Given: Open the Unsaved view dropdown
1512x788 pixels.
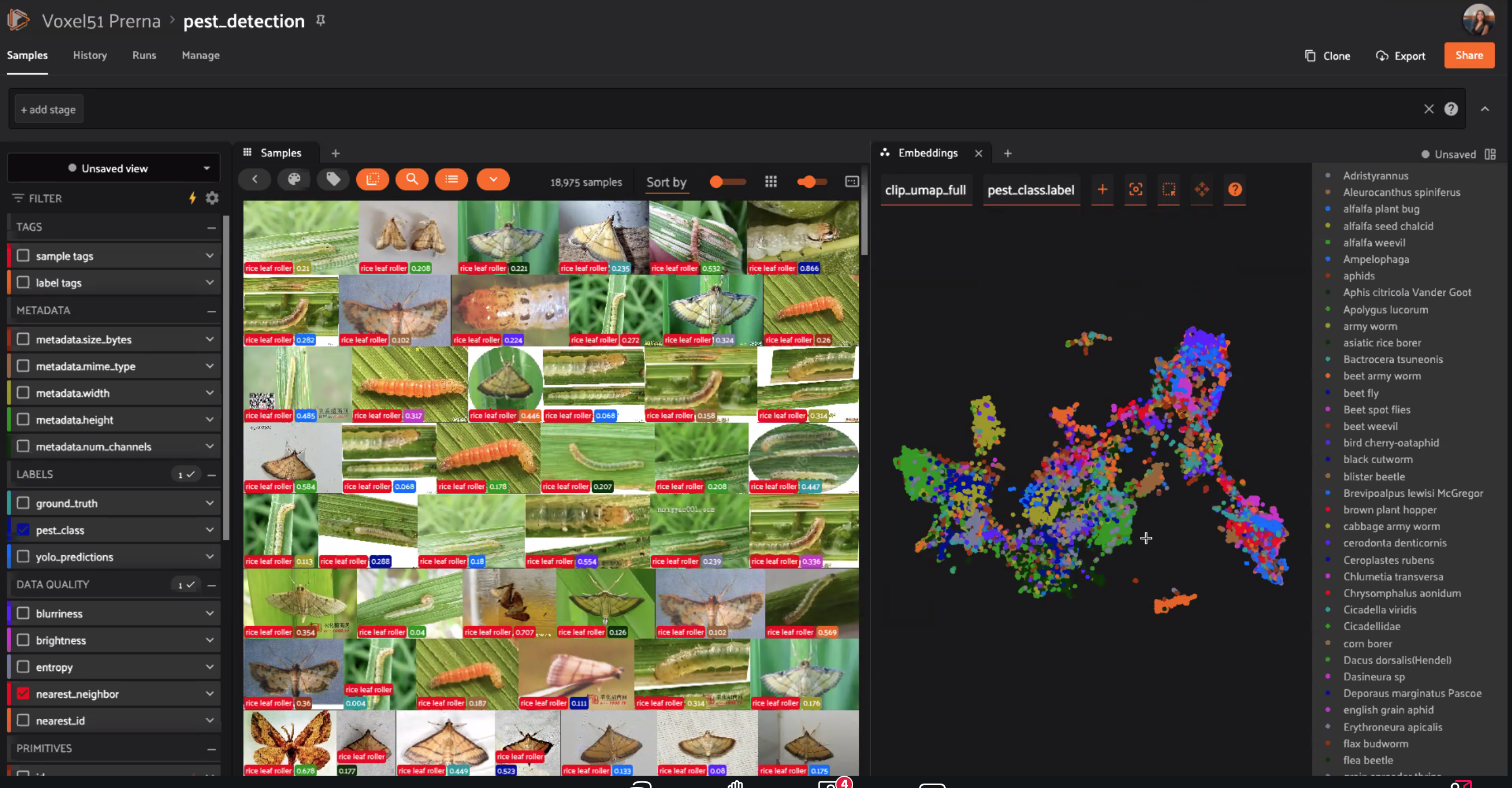Looking at the screenshot, I should (x=114, y=169).
